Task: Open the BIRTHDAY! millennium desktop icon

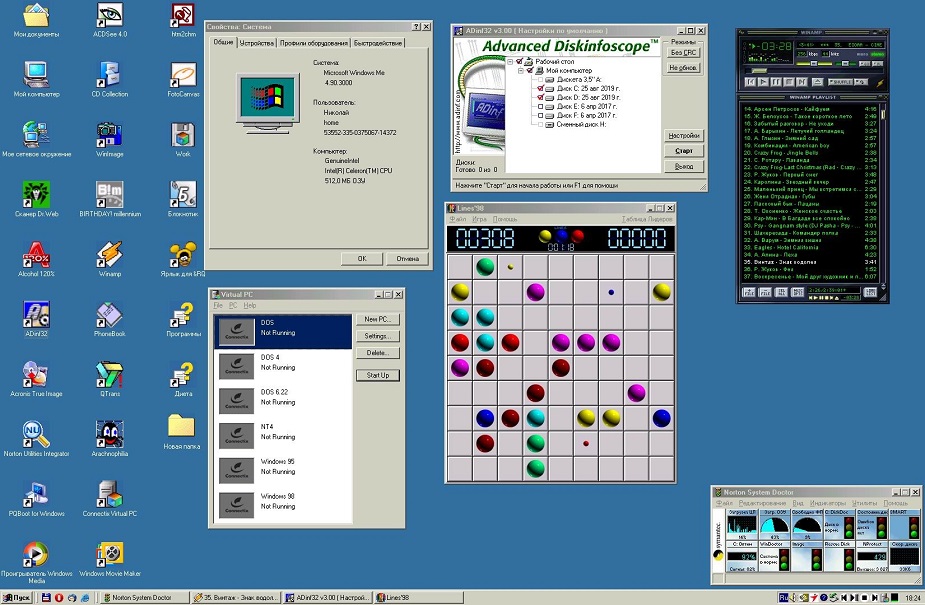Action: tap(110, 198)
